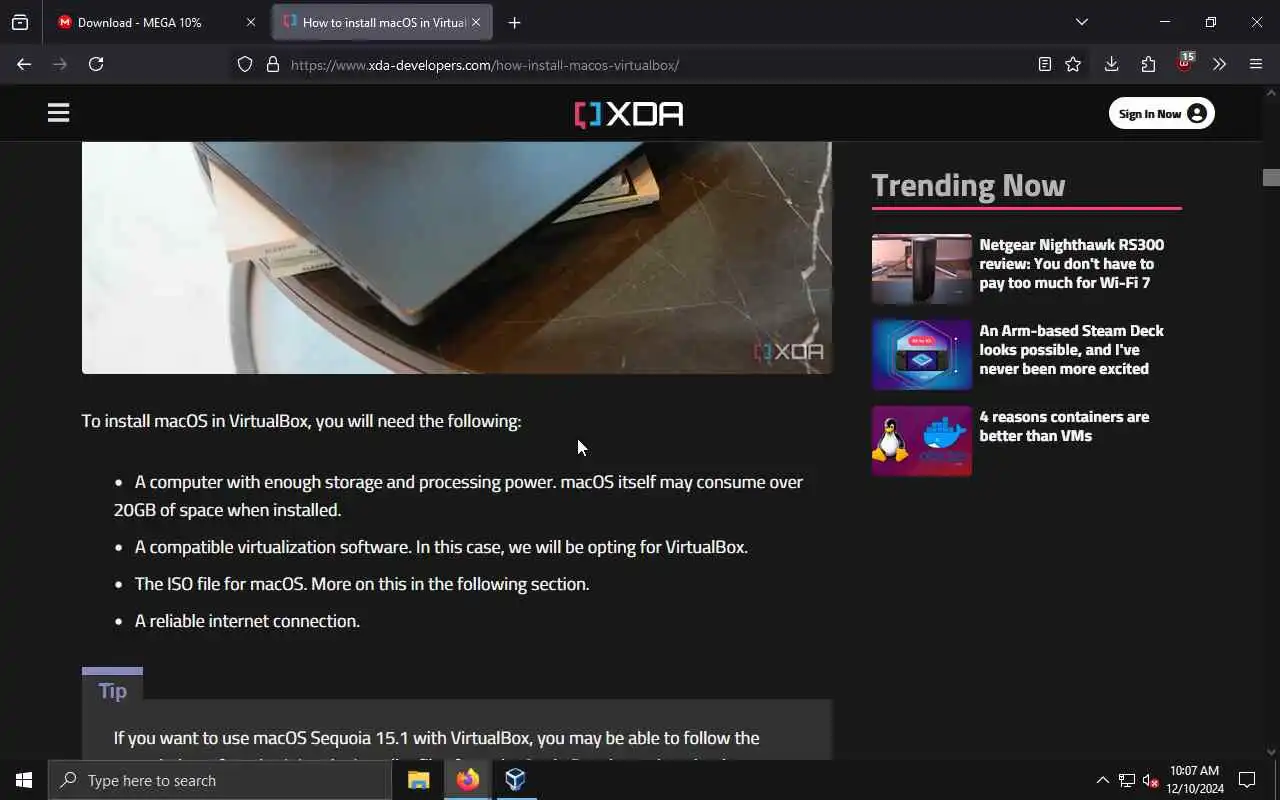Open File Explorer from the taskbar
Screen dimensions: 1280x800
tap(418, 780)
